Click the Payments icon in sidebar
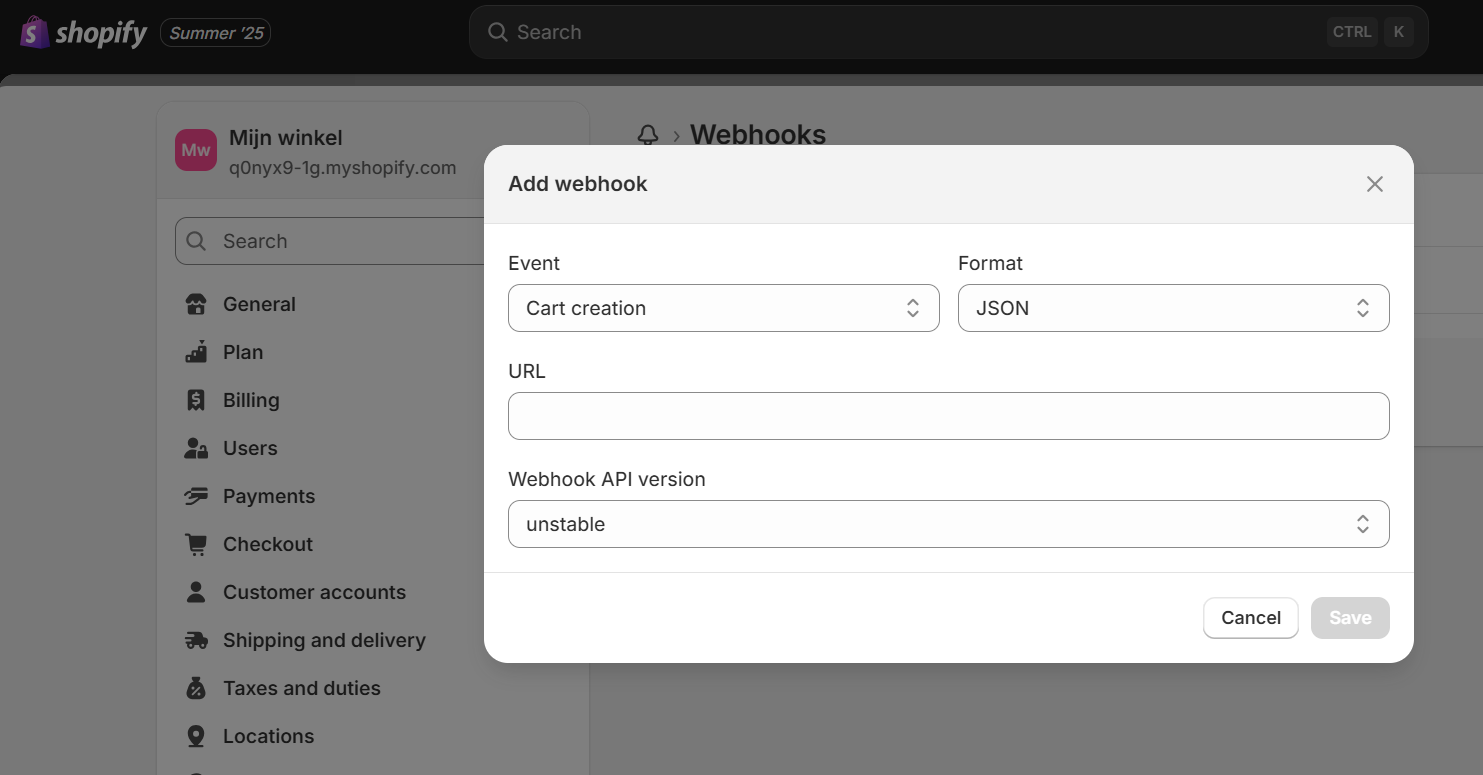Viewport: 1483px width, 775px height. pos(196,497)
